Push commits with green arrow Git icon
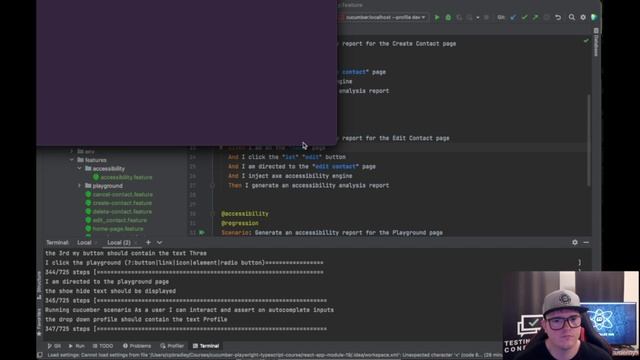The width and height of the screenshot is (640, 360). pyautogui.click(x=536, y=17)
